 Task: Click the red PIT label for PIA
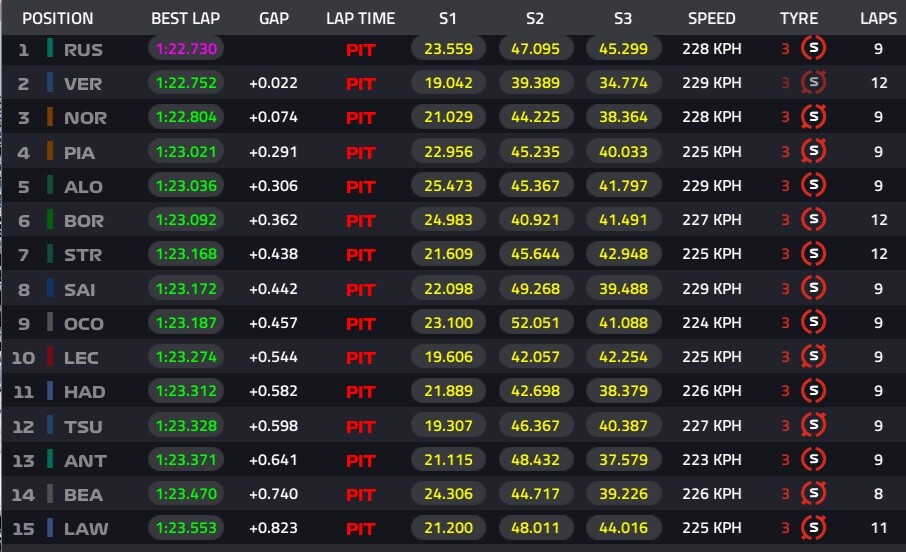coord(361,153)
